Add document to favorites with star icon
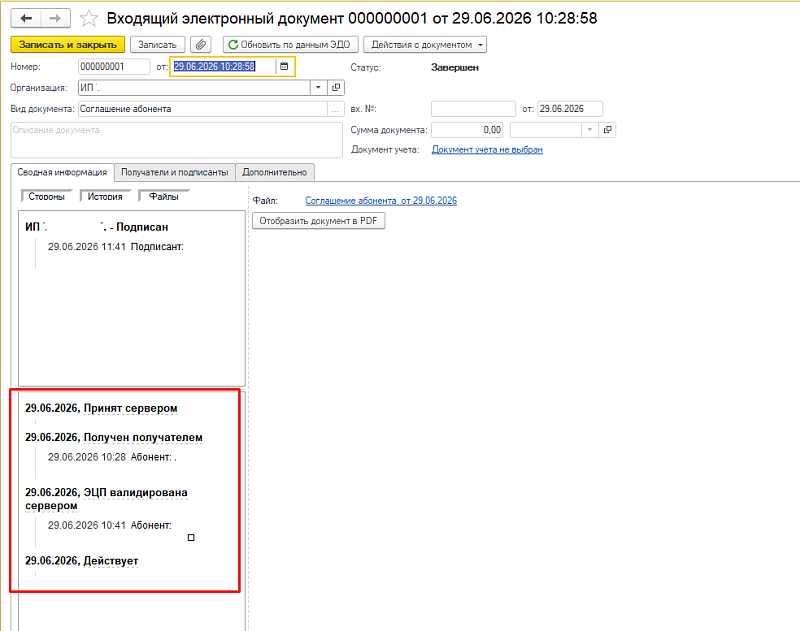 coord(89,19)
